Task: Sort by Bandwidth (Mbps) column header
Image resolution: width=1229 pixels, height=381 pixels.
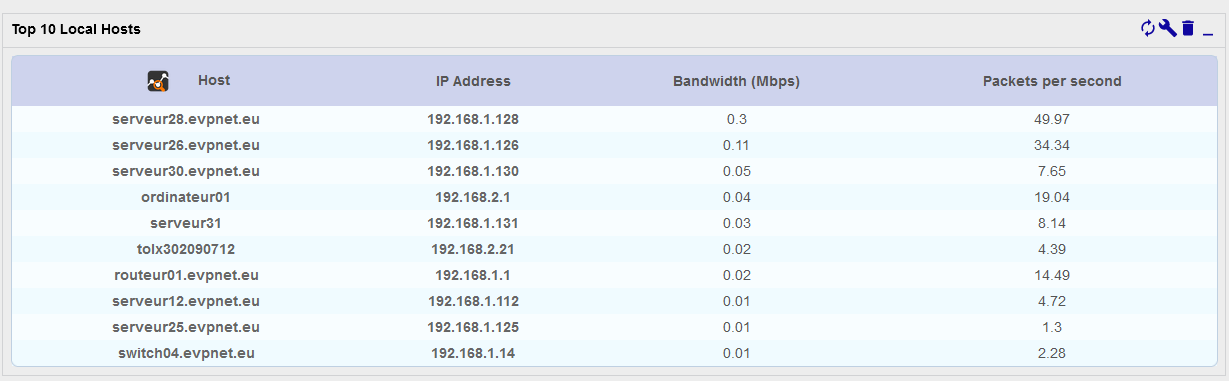Action: pos(737,81)
